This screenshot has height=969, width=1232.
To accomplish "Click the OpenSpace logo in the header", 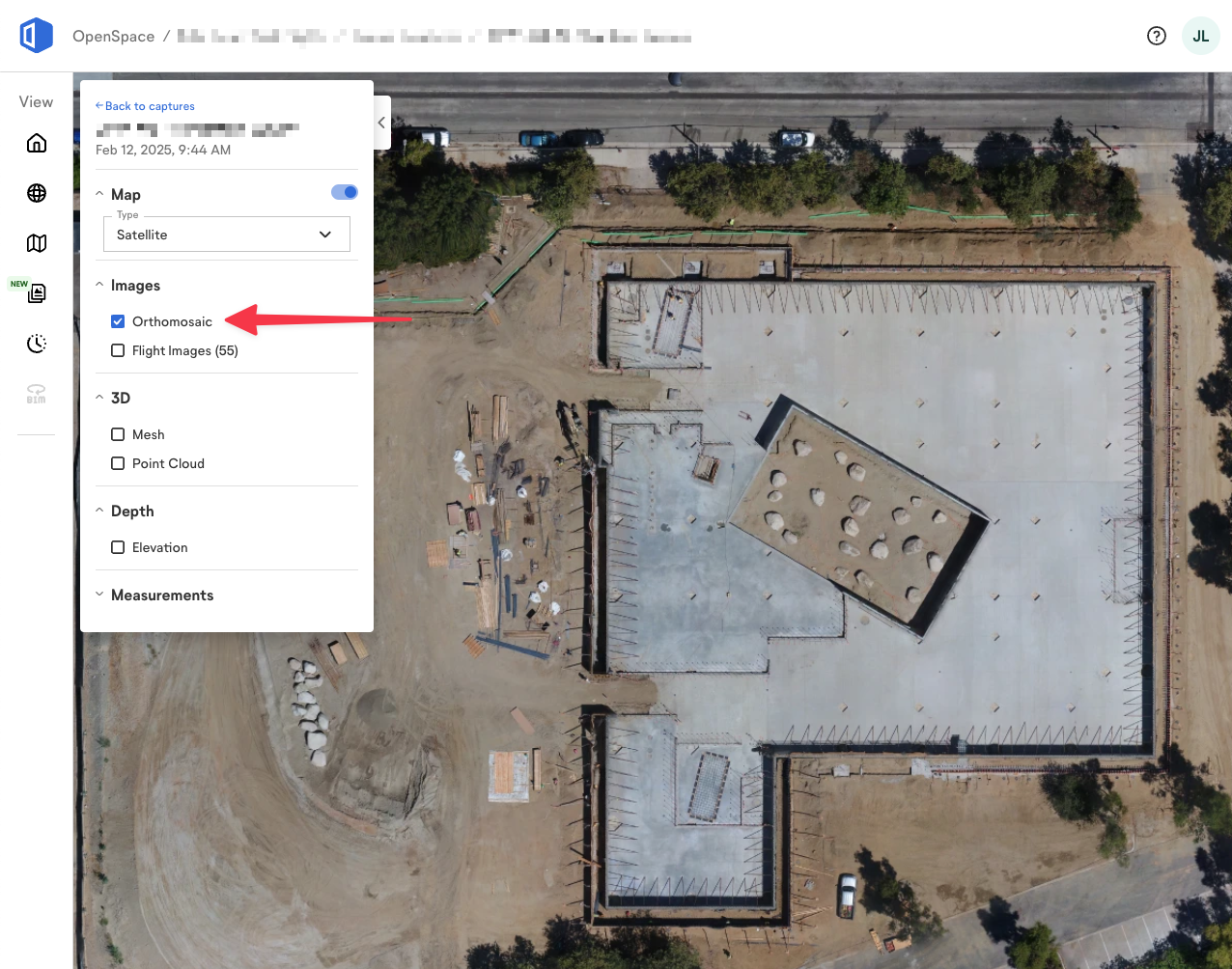I will coord(36,36).
